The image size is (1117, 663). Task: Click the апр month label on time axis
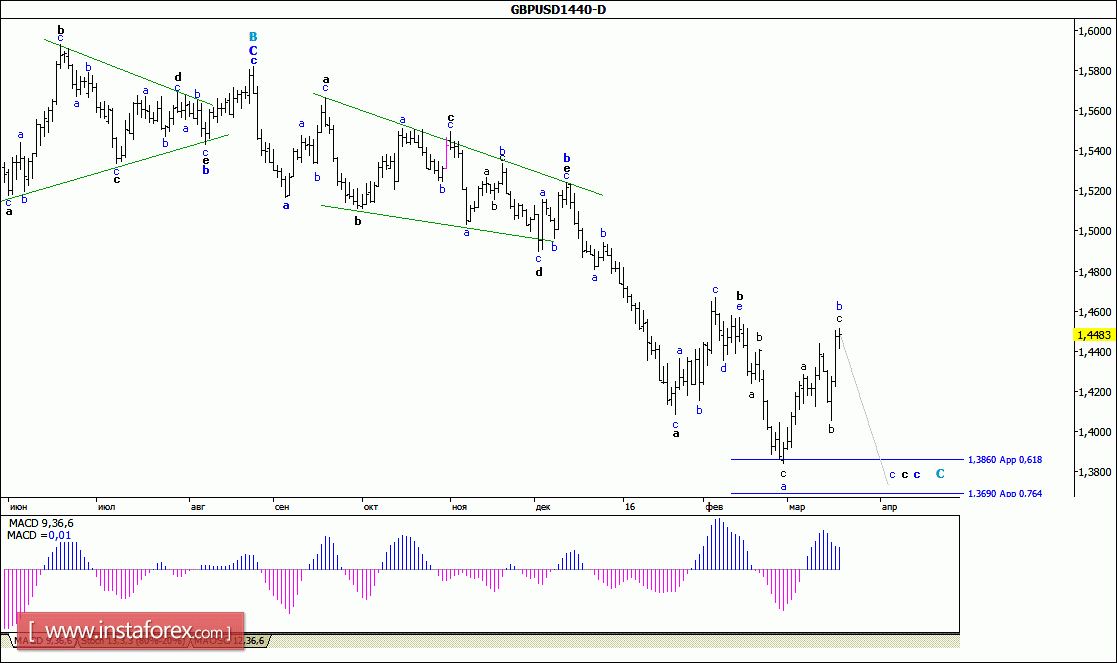(890, 507)
